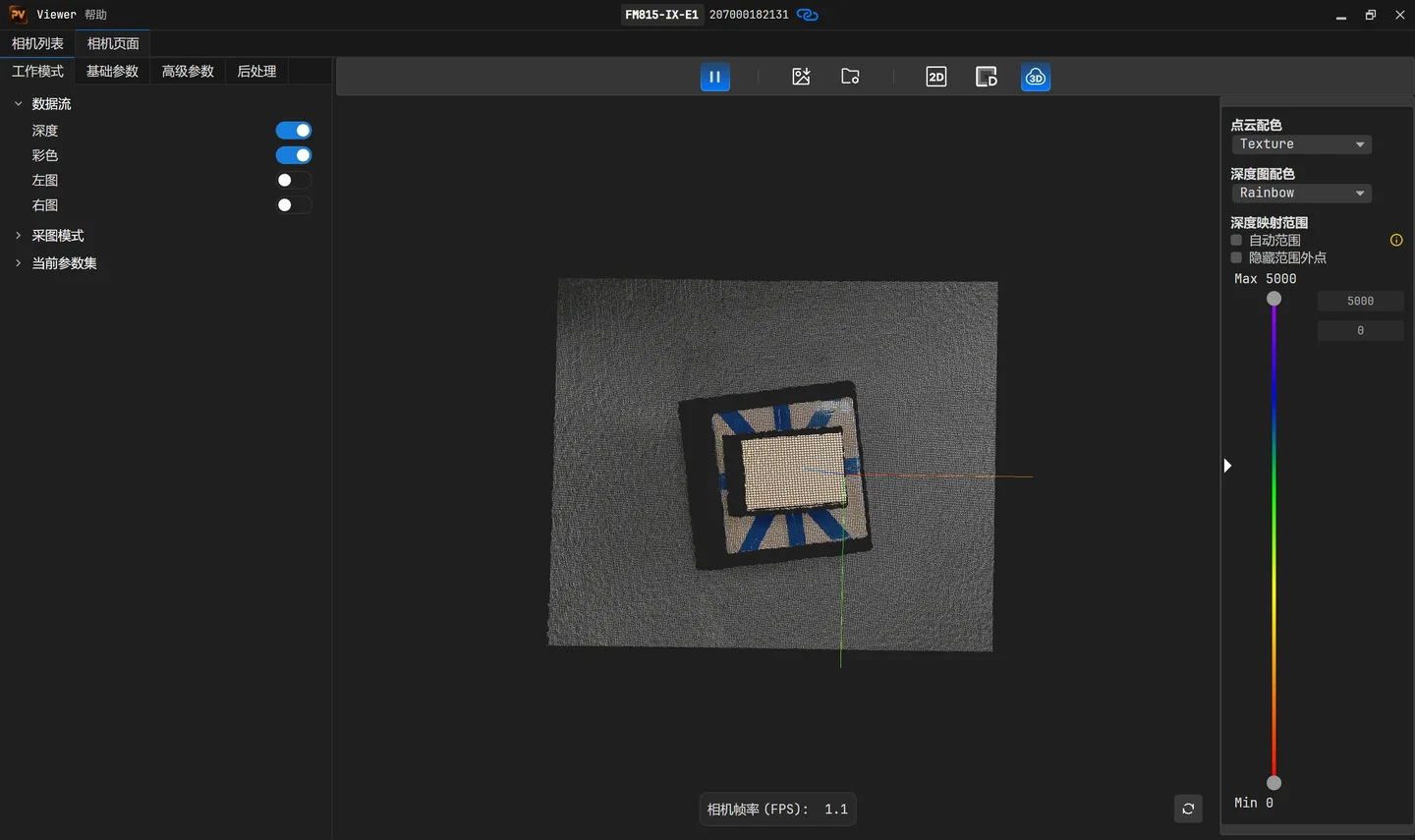Check the 自动范围 checkbox
The width and height of the screenshot is (1415, 840).
pyautogui.click(x=1236, y=240)
